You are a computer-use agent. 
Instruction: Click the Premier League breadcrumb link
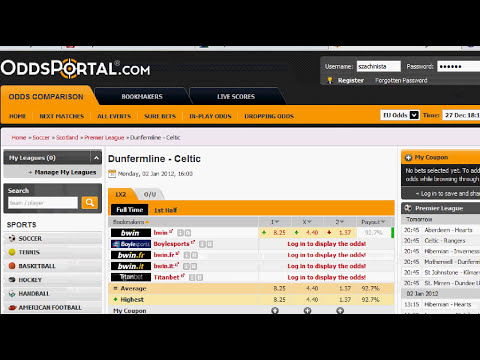104,138
